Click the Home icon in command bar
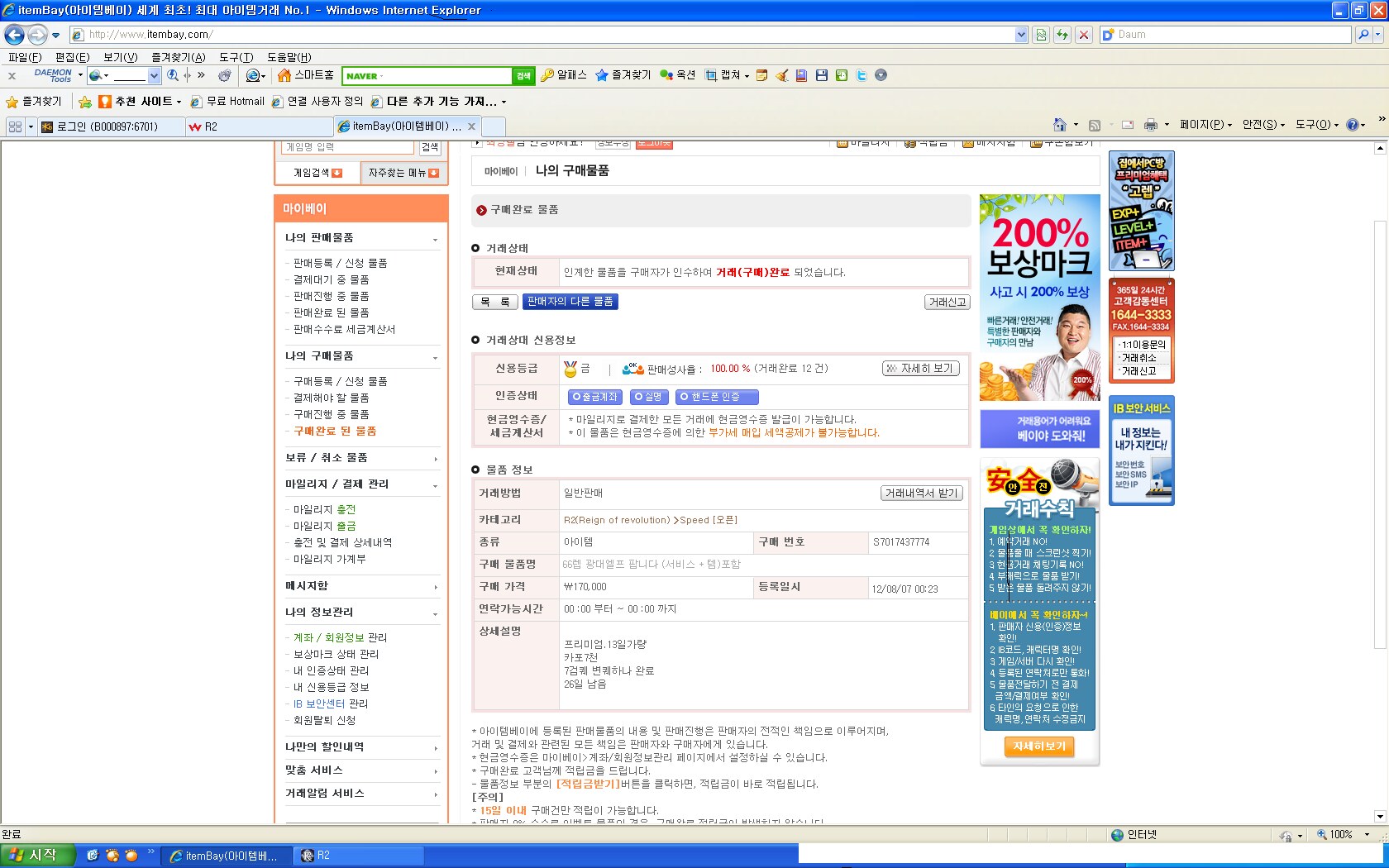The height and width of the screenshot is (868, 1389). [1059, 125]
